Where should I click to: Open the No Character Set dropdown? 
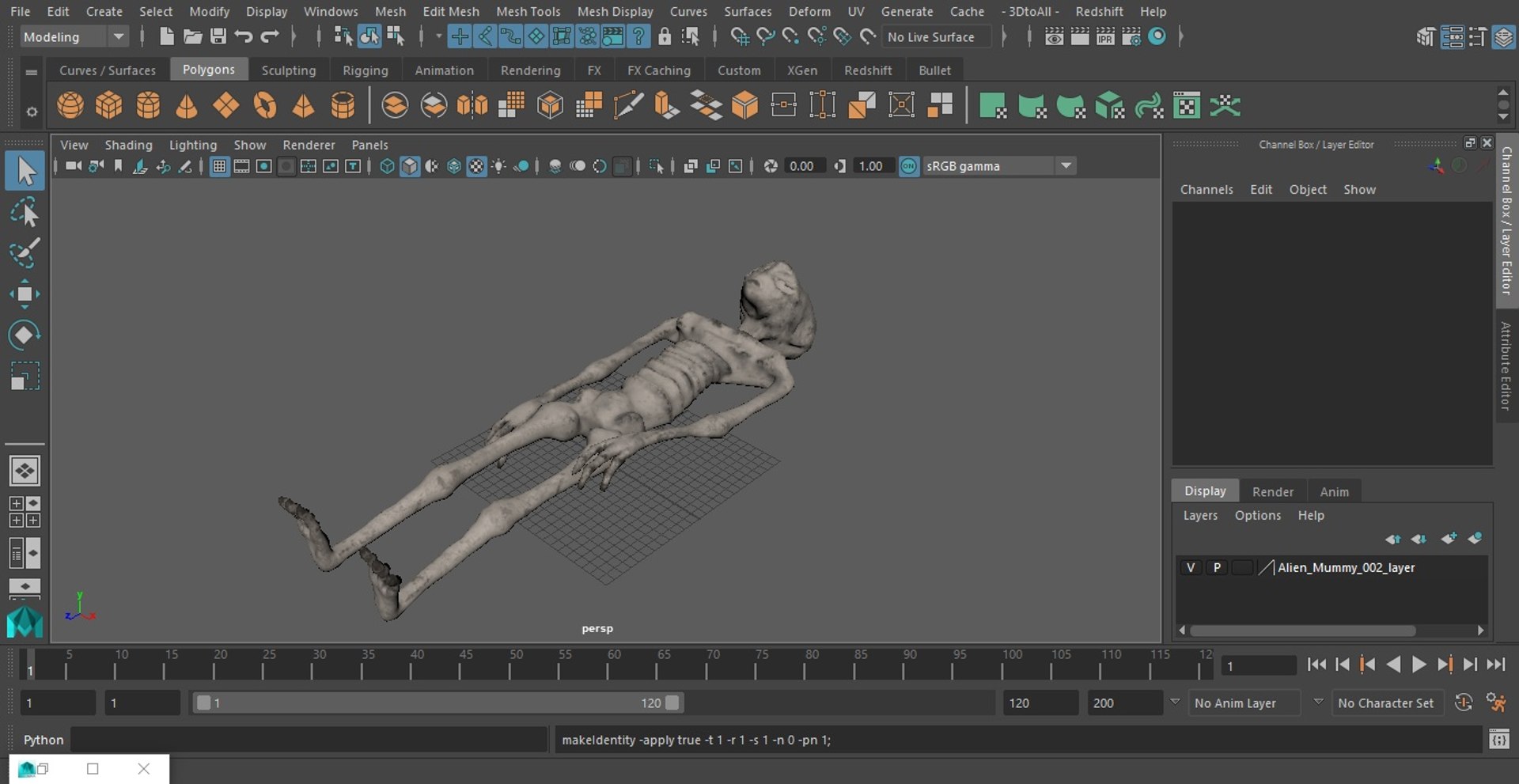pyautogui.click(x=1388, y=703)
